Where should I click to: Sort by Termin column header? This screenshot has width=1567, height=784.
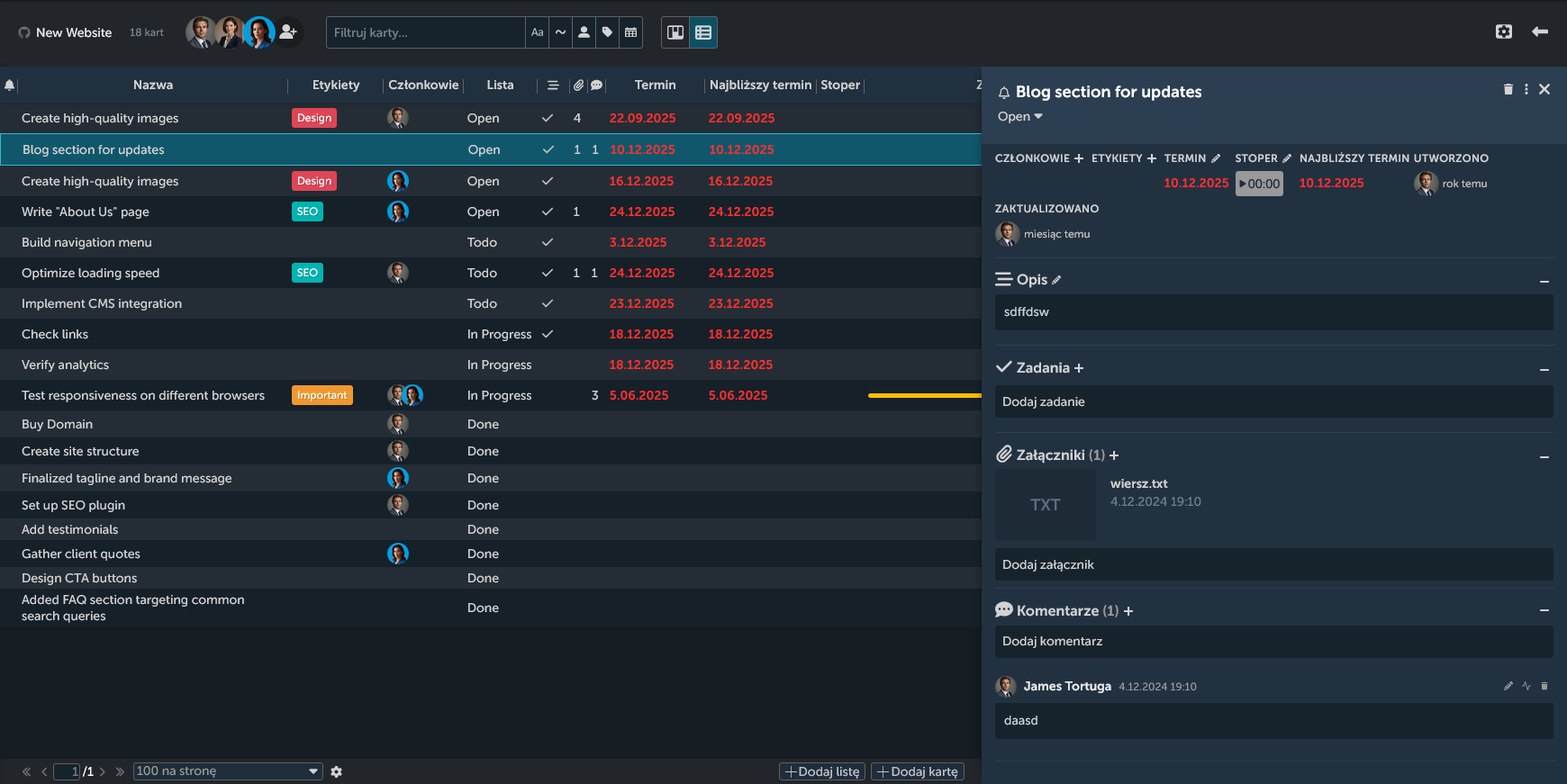(655, 86)
